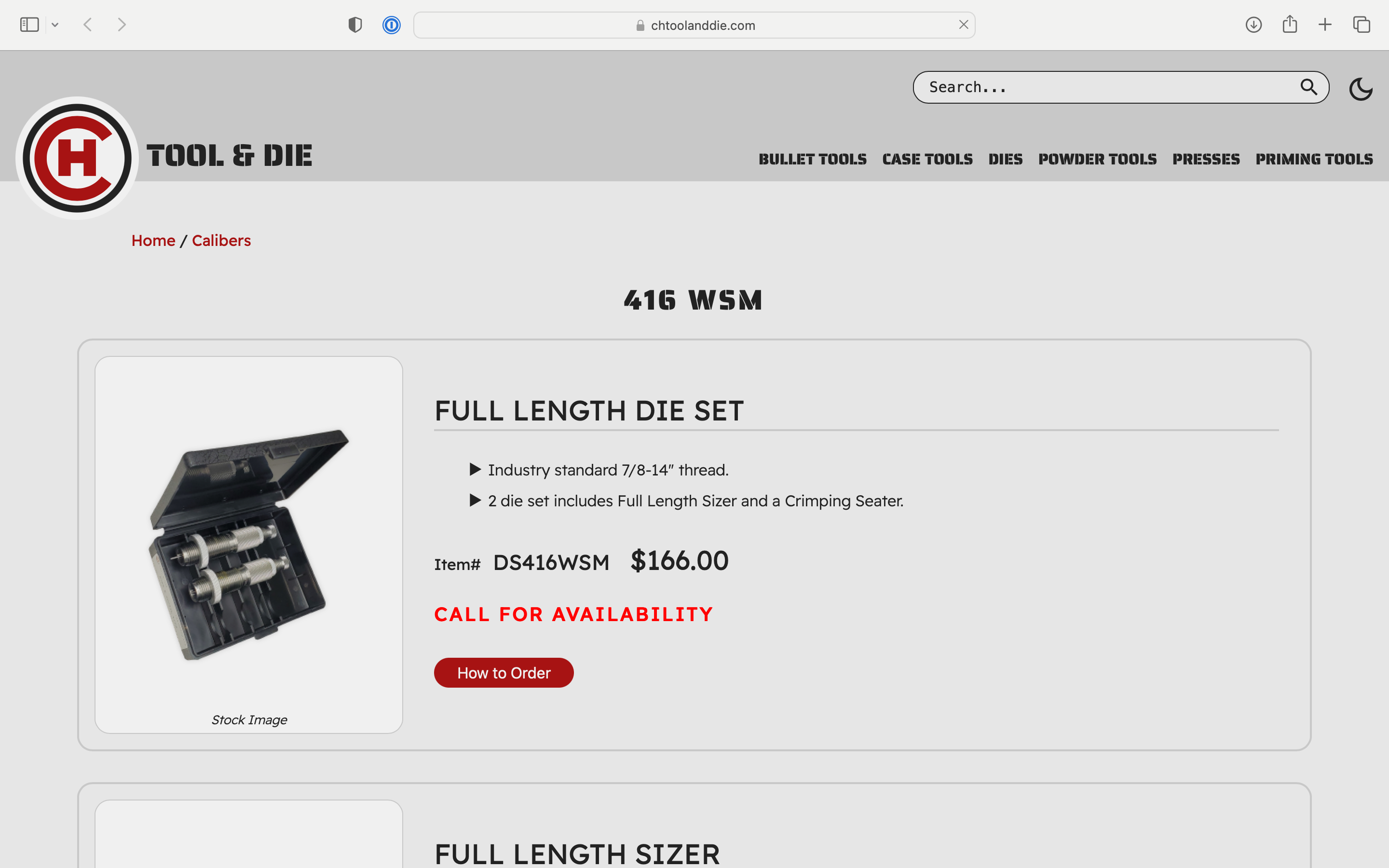1389x868 pixels.
Task: Show Safari downloads
Action: (x=1253, y=25)
